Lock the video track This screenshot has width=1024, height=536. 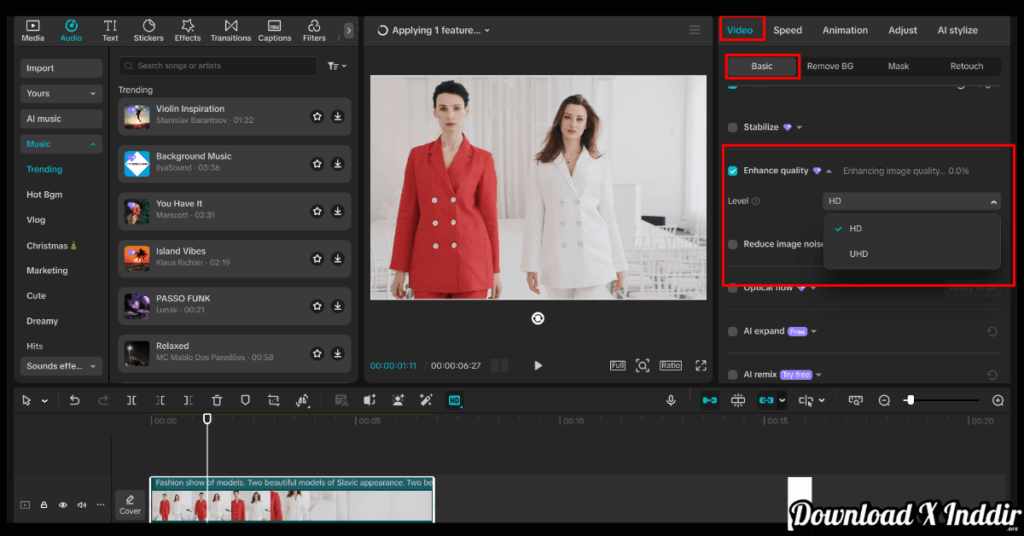[44, 505]
